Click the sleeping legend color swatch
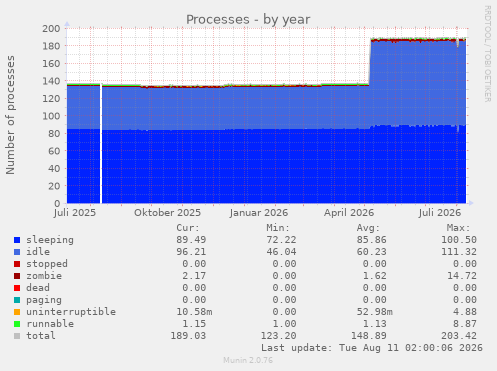The width and height of the screenshot is (497, 371). pos(17,240)
